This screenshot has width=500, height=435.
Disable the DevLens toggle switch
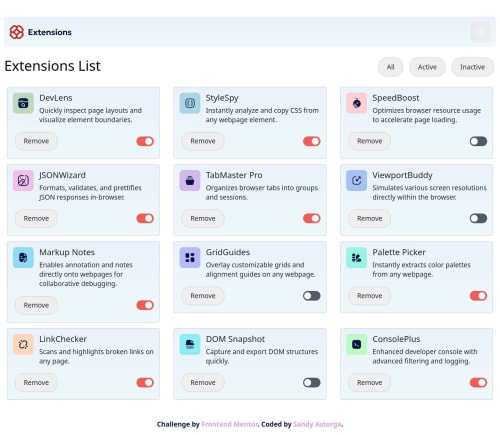coord(145,141)
